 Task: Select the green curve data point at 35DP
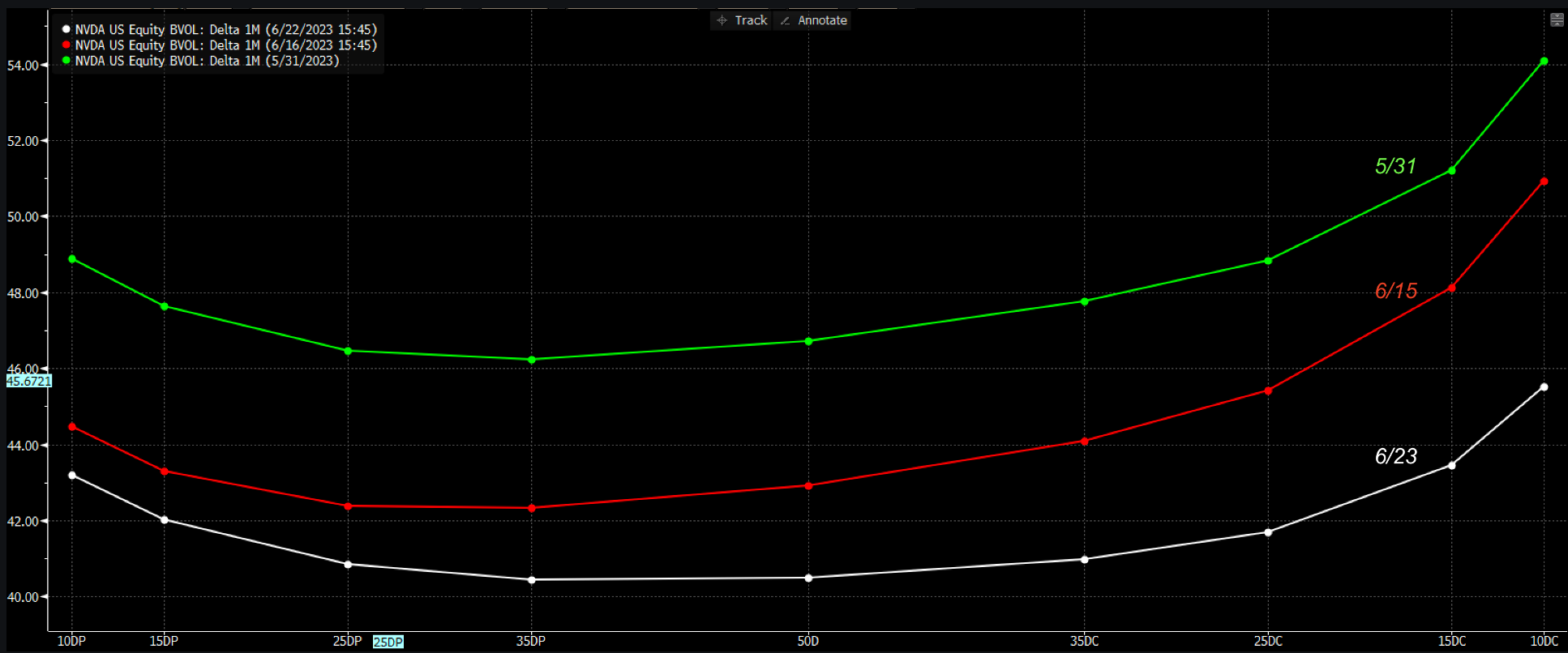pos(532,360)
